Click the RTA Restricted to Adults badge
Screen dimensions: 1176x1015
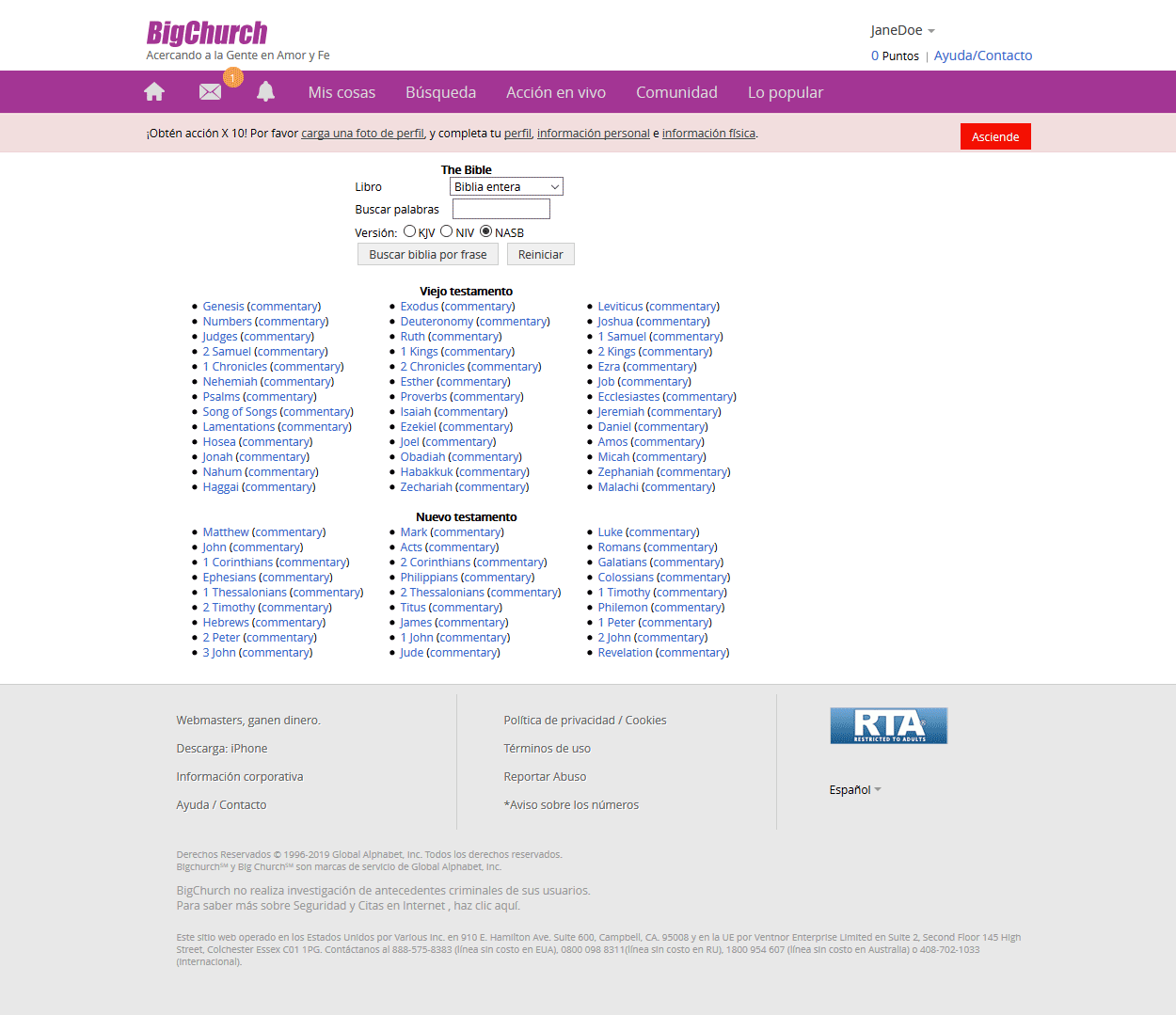tap(889, 725)
